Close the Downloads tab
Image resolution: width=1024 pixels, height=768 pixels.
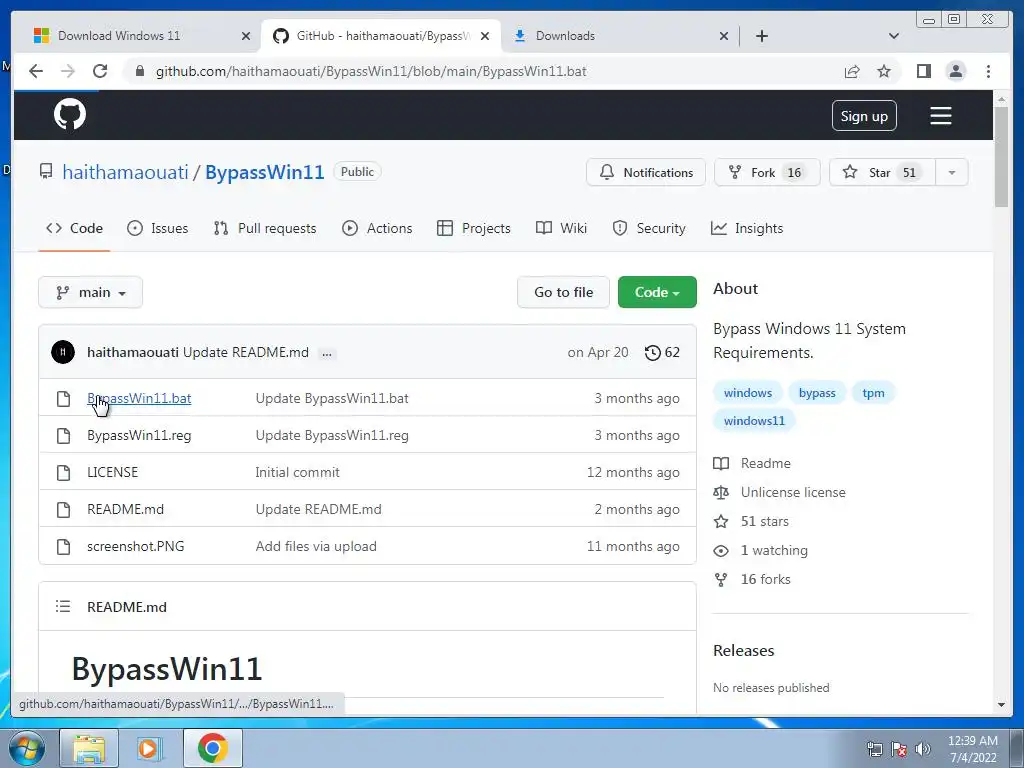724,36
